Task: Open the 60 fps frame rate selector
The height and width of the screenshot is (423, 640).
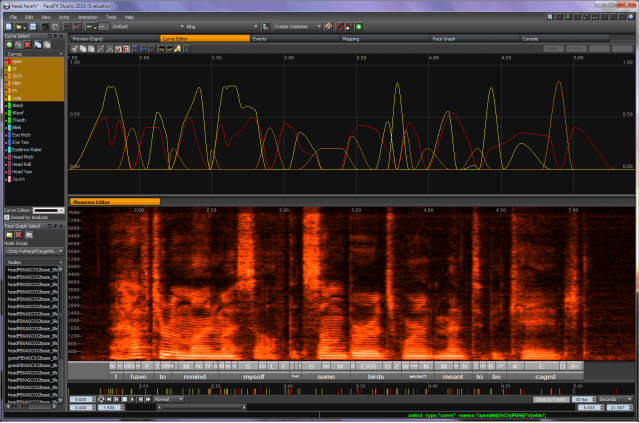Action: tap(583, 399)
